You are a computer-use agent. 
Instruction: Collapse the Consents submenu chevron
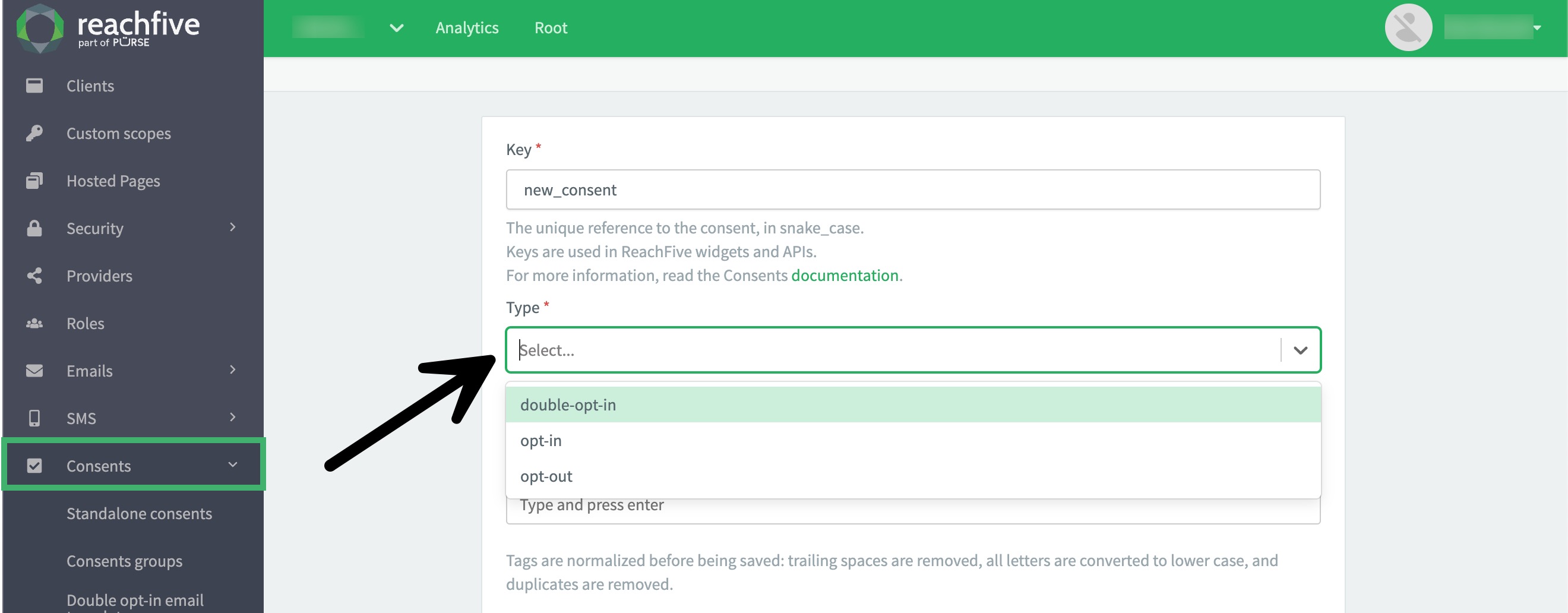(x=232, y=465)
